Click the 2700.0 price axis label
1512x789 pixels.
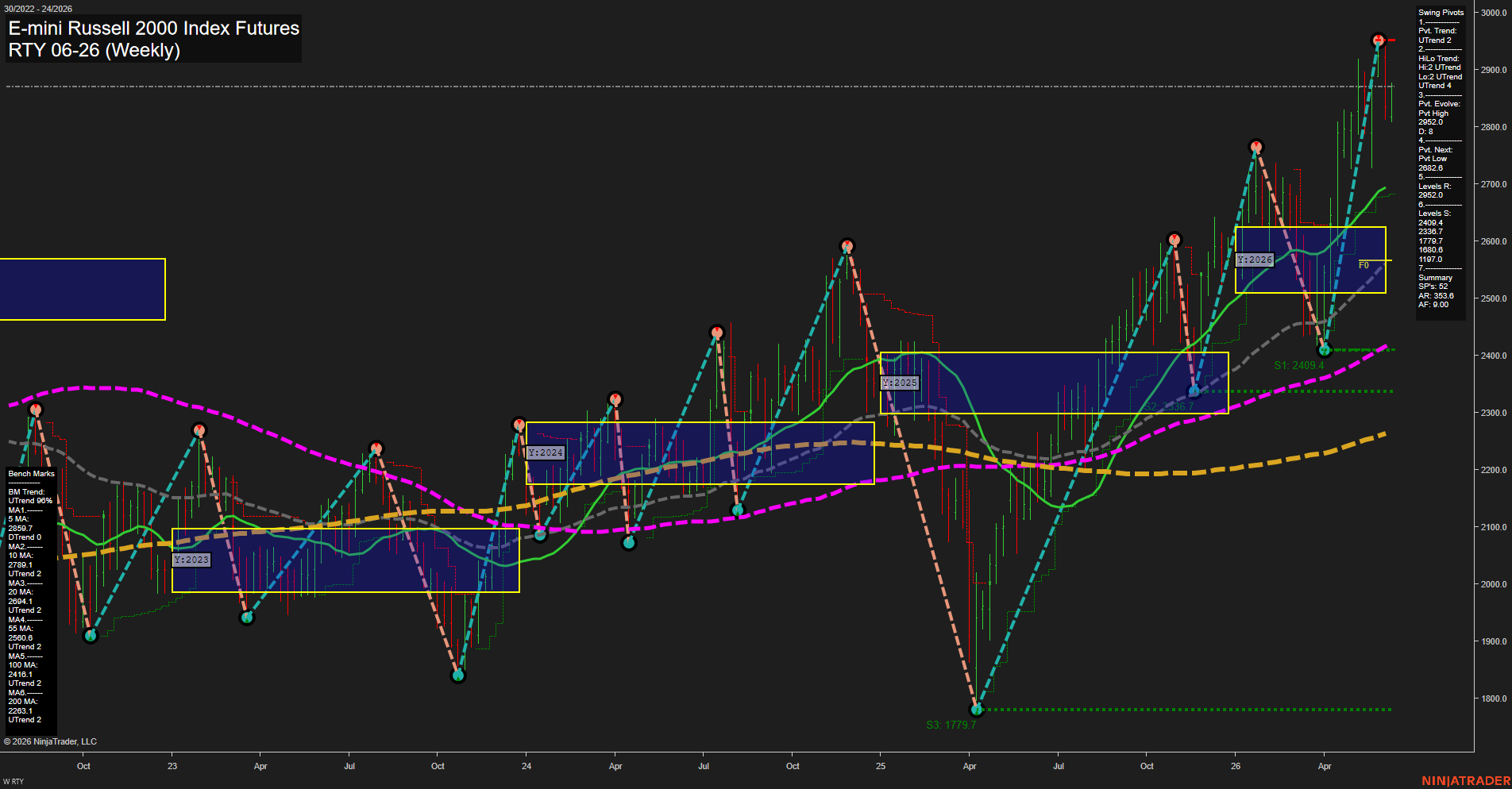click(1494, 184)
